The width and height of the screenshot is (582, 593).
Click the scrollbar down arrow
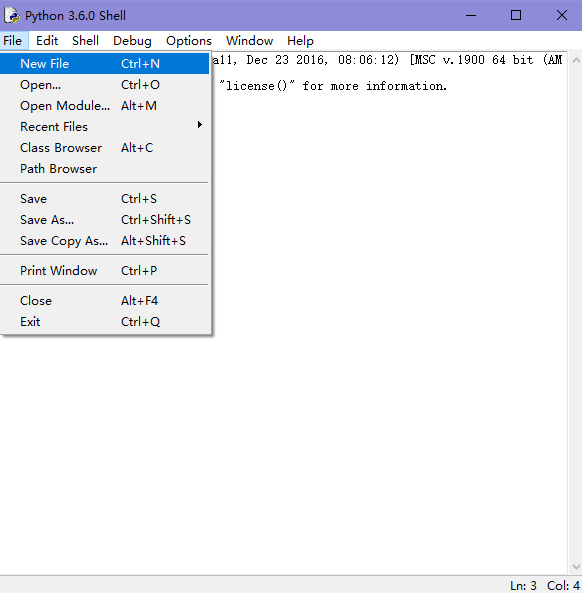[576, 567]
